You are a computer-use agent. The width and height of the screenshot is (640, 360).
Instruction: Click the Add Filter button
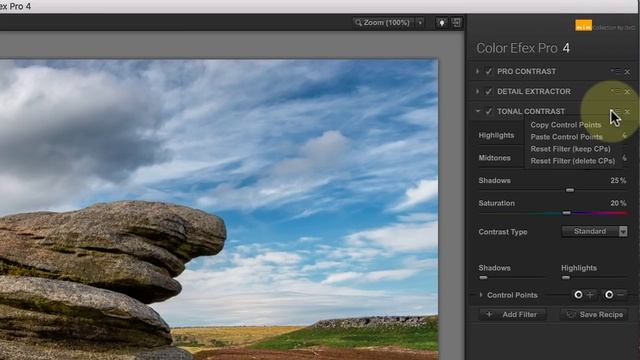tap(513, 315)
